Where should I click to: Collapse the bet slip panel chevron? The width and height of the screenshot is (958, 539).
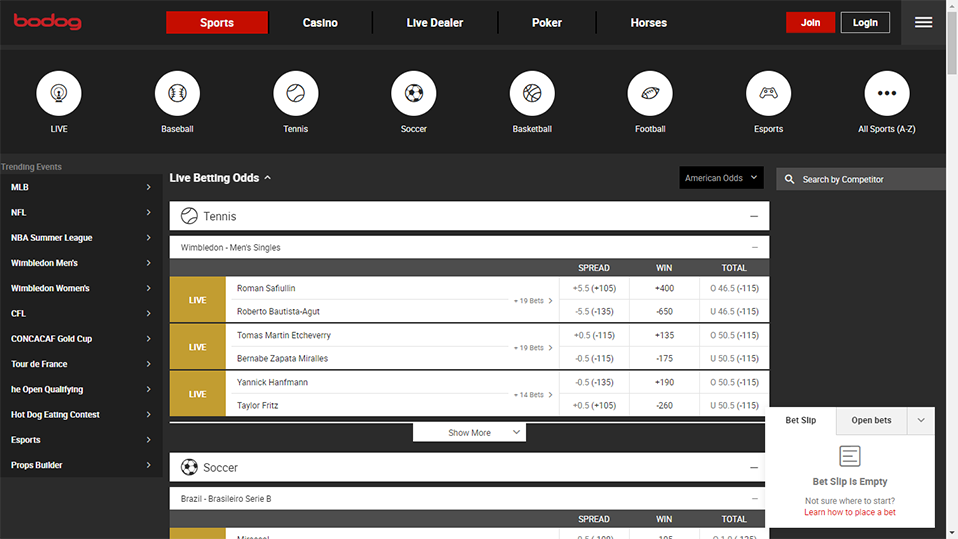[920, 421]
